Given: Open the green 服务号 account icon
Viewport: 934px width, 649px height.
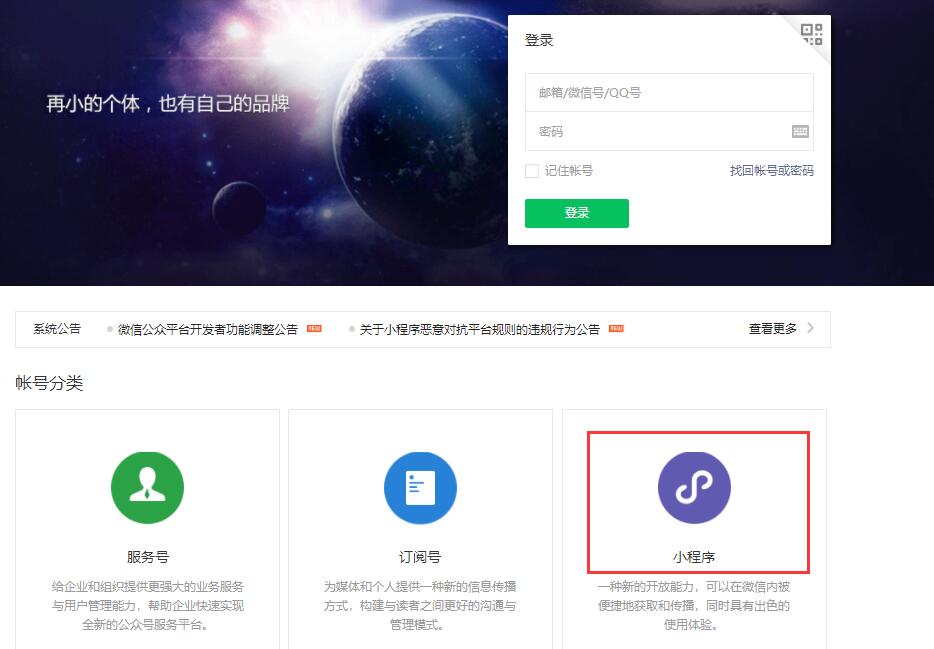Looking at the screenshot, I should pyautogui.click(x=147, y=488).
